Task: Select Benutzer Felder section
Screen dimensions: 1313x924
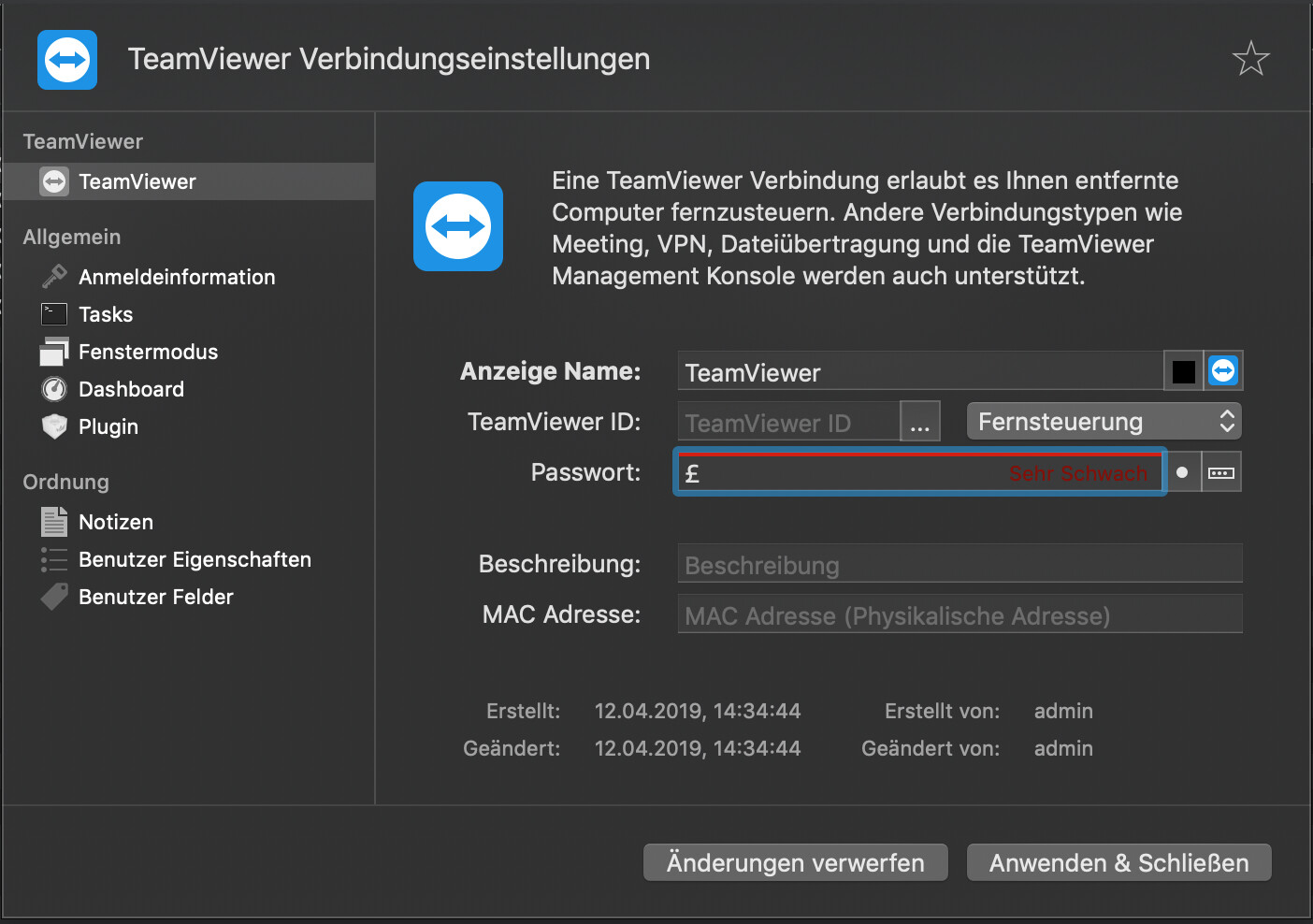Action: tap(155, 597)
